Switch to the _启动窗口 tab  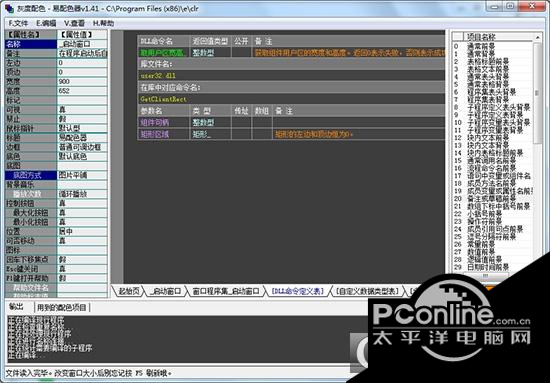[x=165, y=291]
